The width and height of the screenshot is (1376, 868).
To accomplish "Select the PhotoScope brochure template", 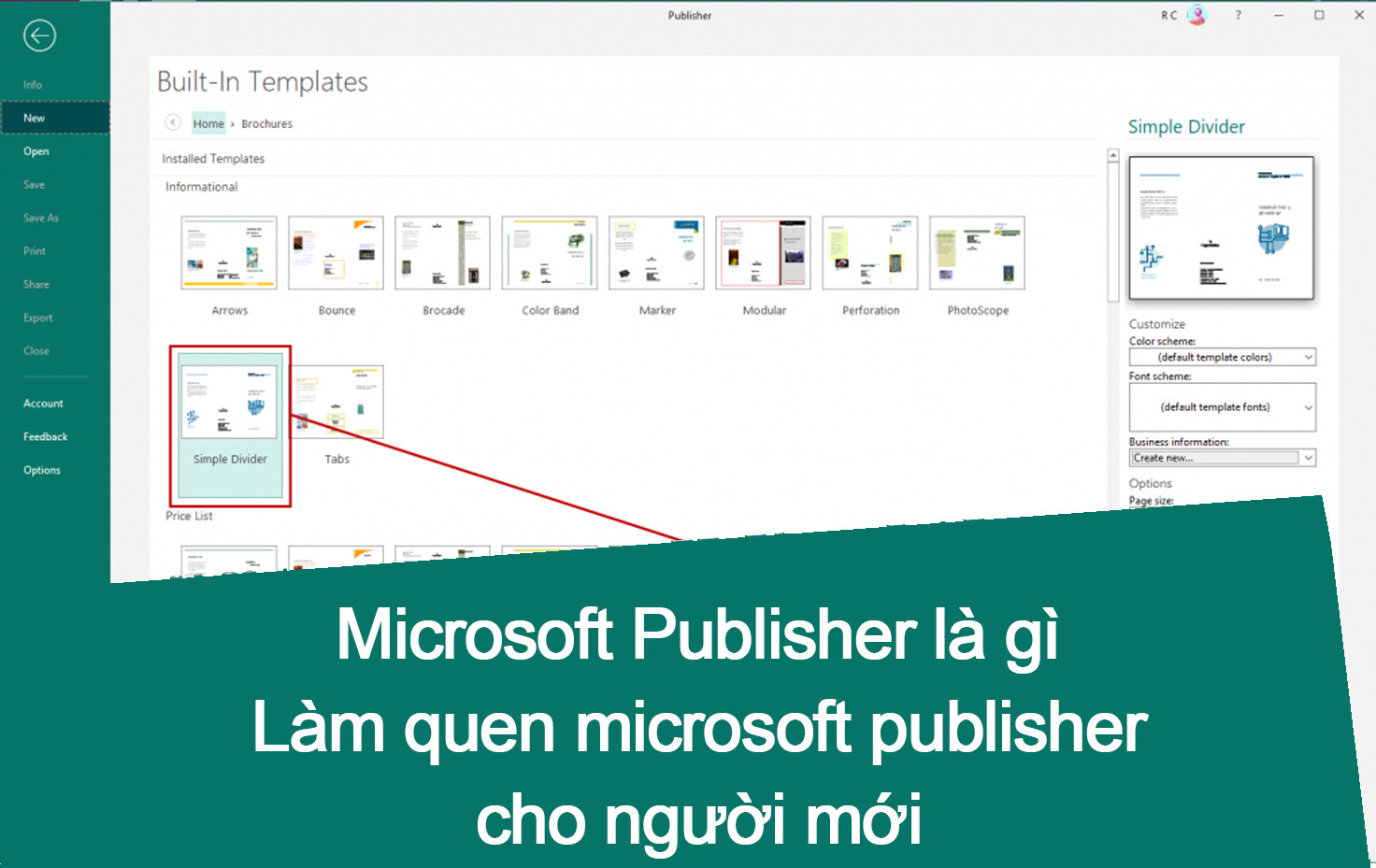I will (978, 266).
